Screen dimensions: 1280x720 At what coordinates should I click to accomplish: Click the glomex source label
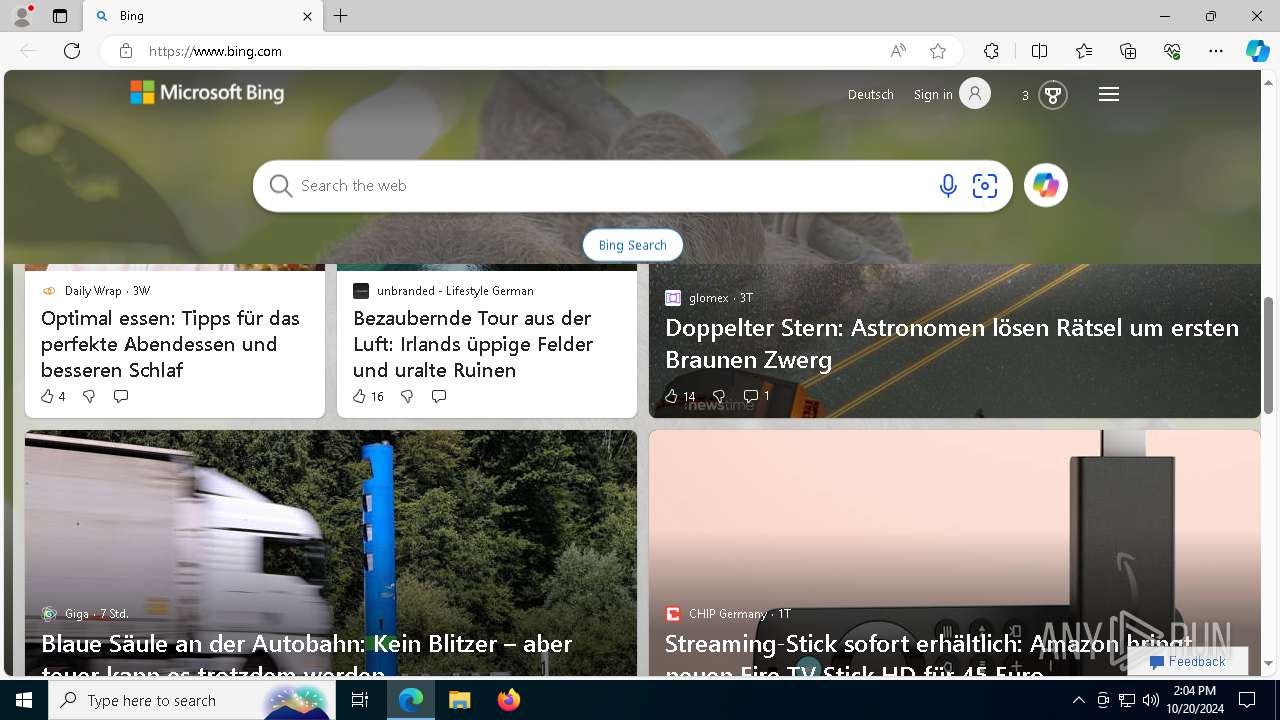click(x=708, y=298)
